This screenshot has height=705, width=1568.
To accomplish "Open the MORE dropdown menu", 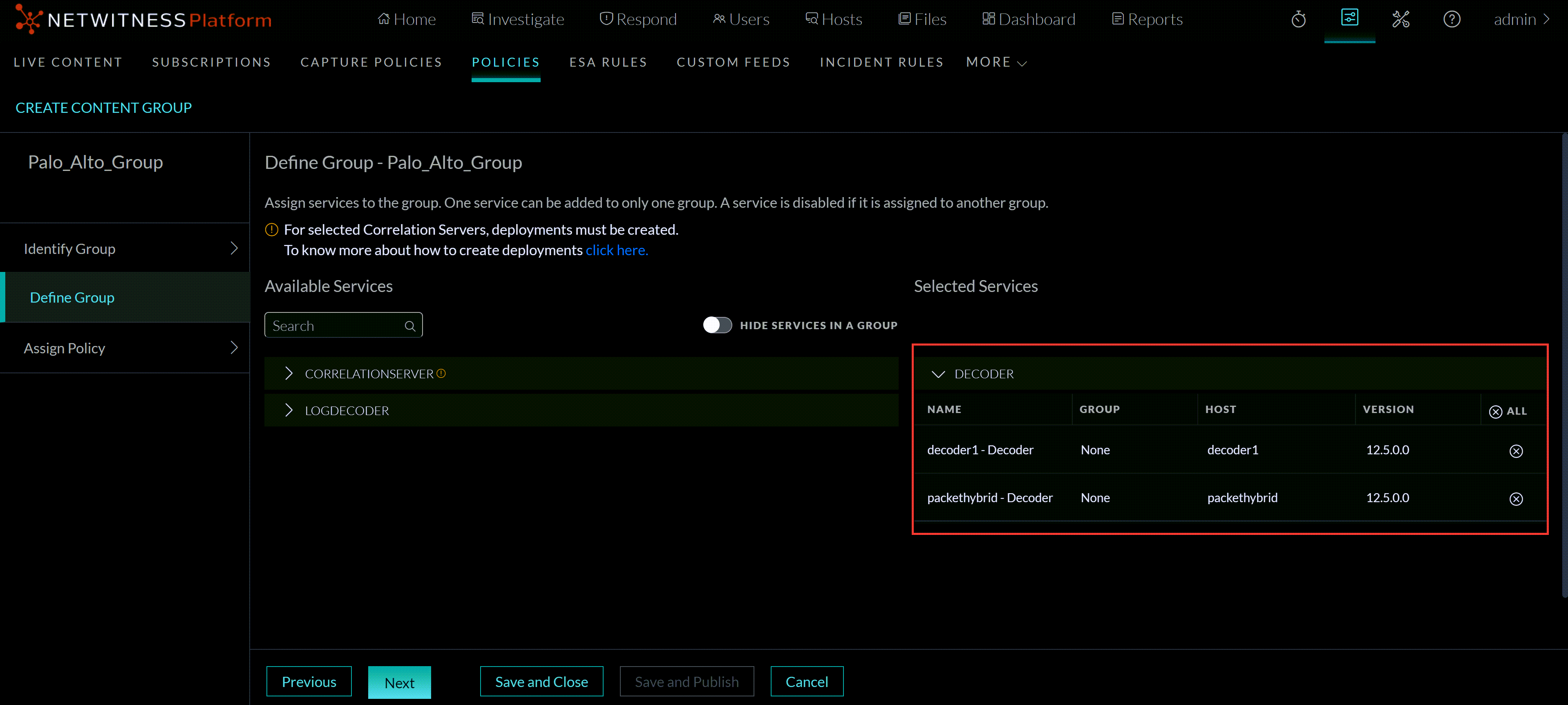I will 996,61.
